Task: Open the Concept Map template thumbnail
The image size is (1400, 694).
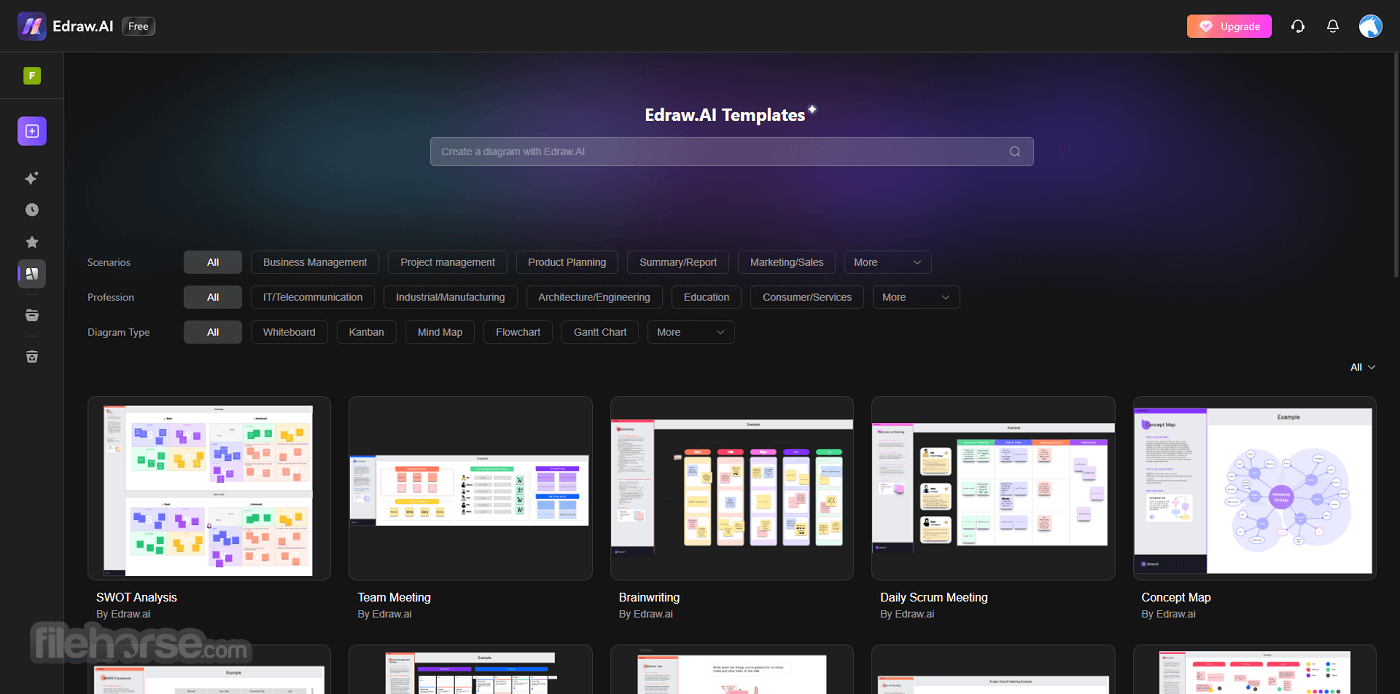Action: click(x=1254, y=488)
